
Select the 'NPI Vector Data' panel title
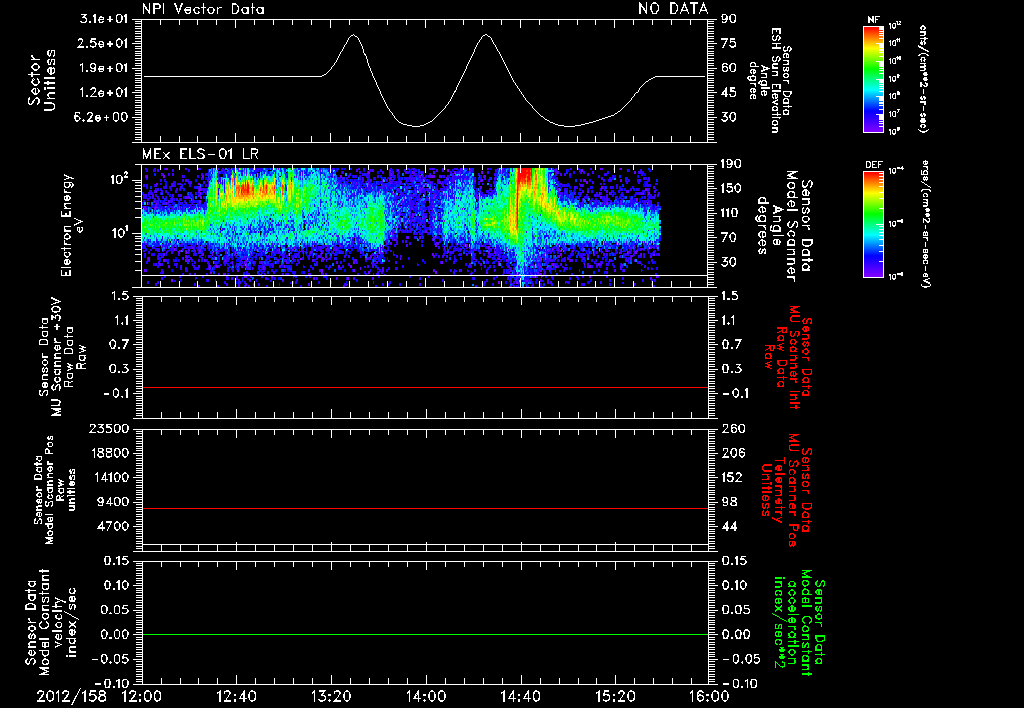[x=204, y=9]
